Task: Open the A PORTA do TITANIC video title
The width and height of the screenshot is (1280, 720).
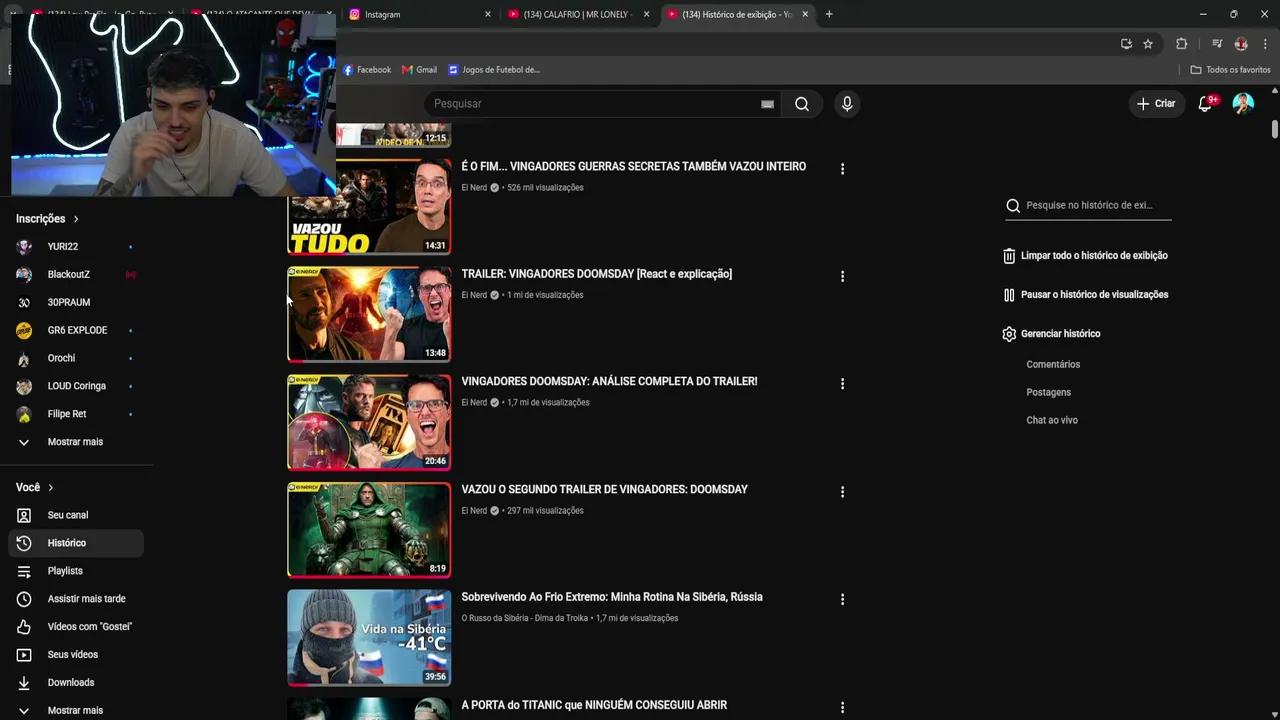Action: point(594,706)
